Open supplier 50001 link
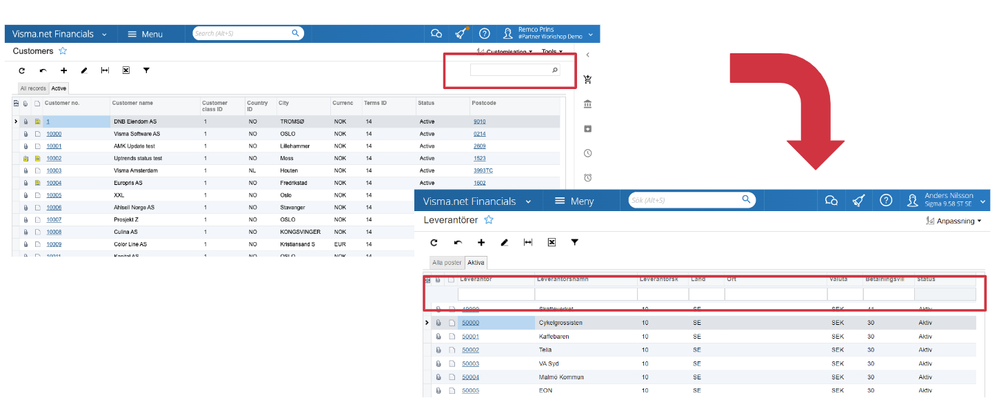 pos(470,336)
